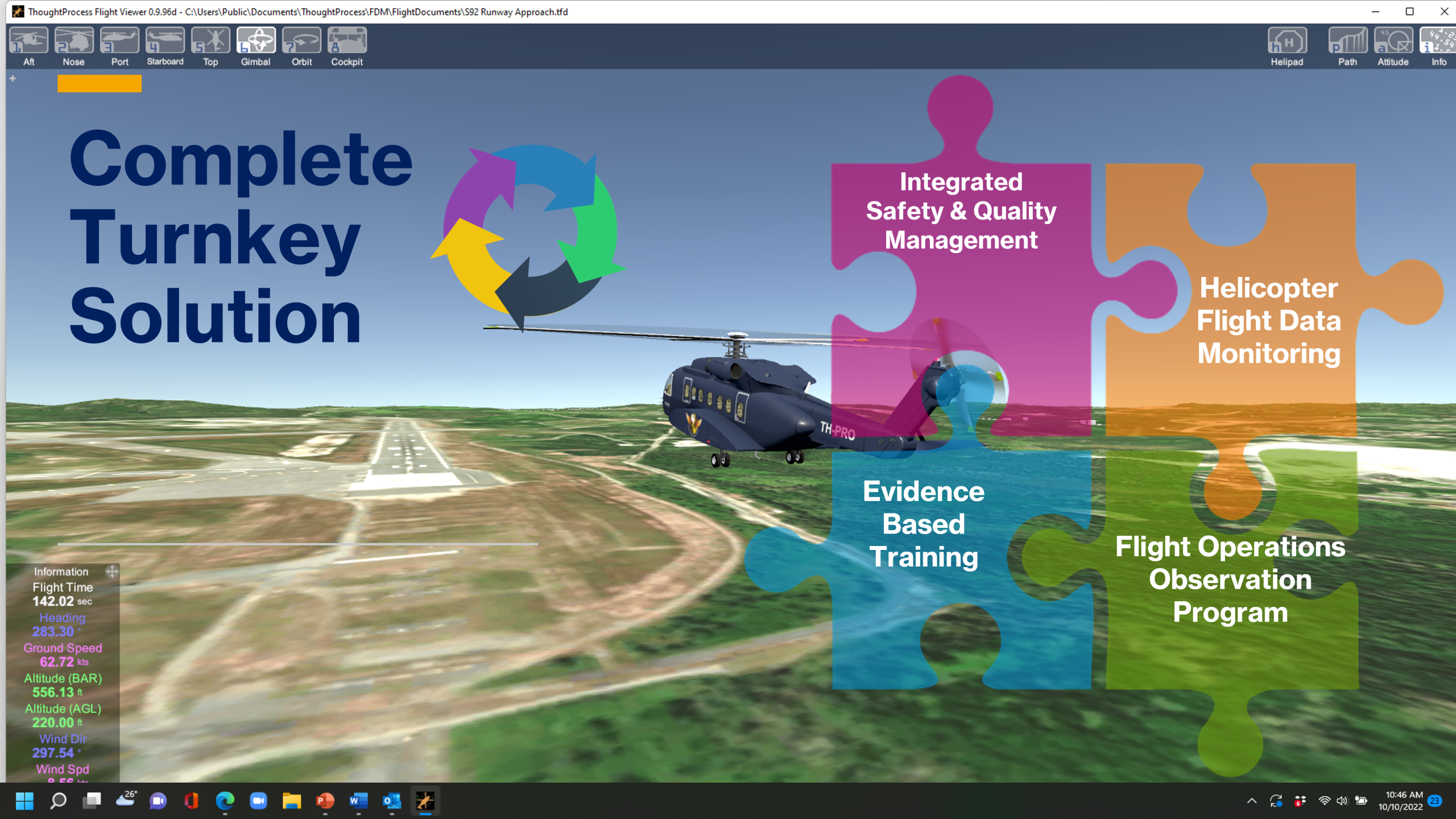Expand the small plus icon top-left
The image size is (1456, 819).
13,78
